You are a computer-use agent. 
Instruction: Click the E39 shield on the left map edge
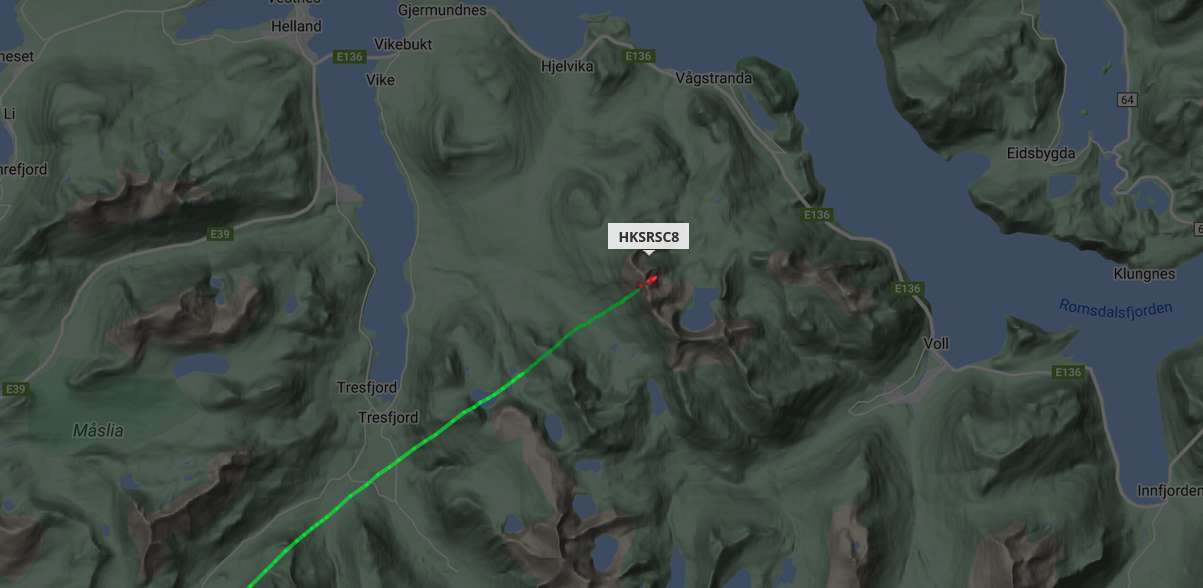coord(14,388)
